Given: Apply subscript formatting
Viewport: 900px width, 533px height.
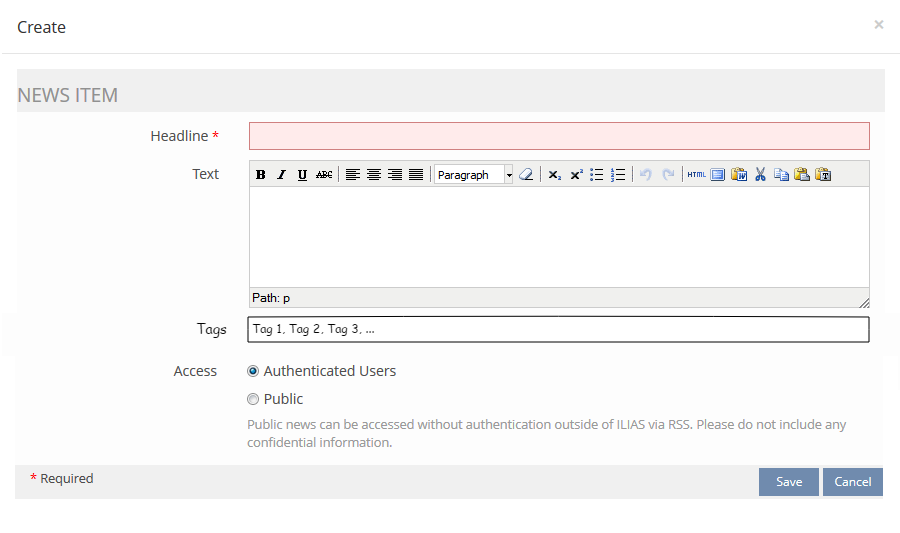Looking at the screenshot, I should (x=555, y=175).
